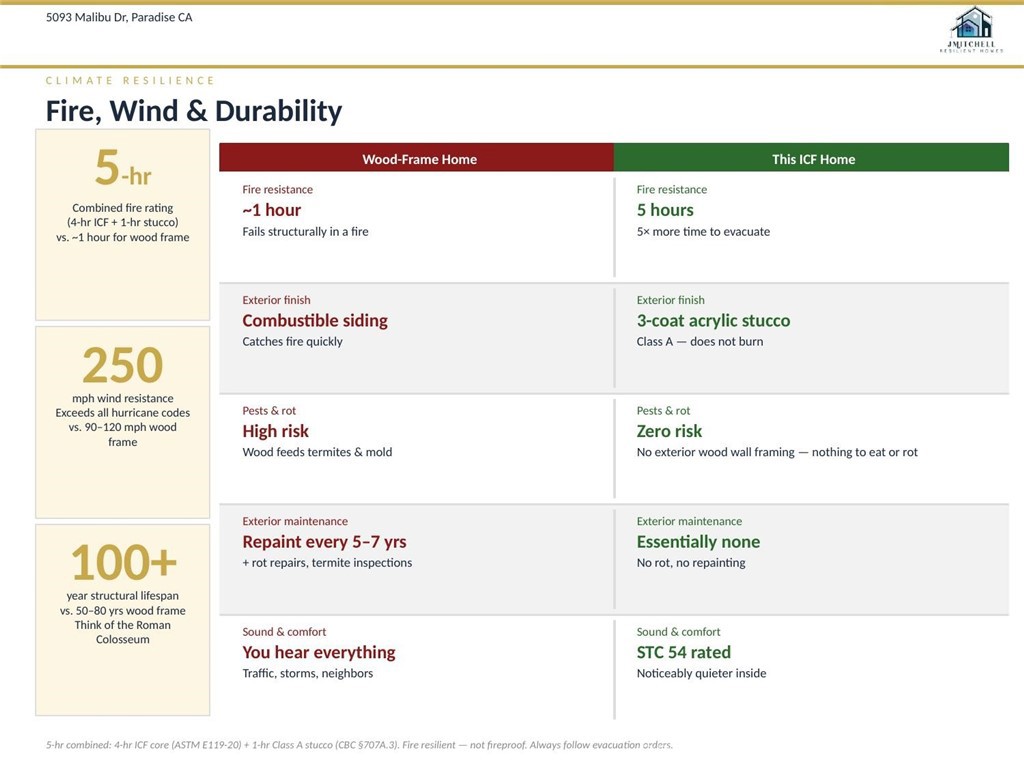Click the Zero risk pests & rot value

pyautogui.click(x=669, y=432)
